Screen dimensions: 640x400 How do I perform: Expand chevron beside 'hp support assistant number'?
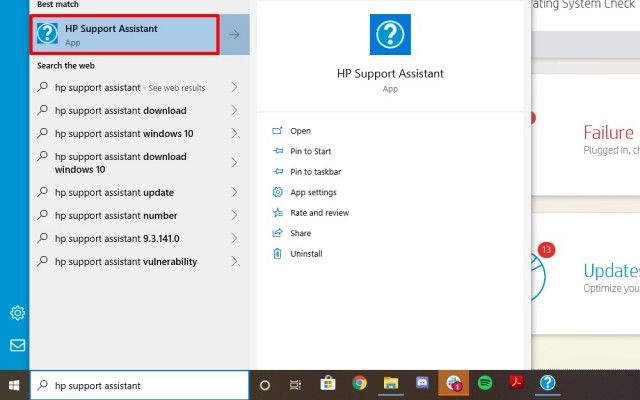click(235, 215)
